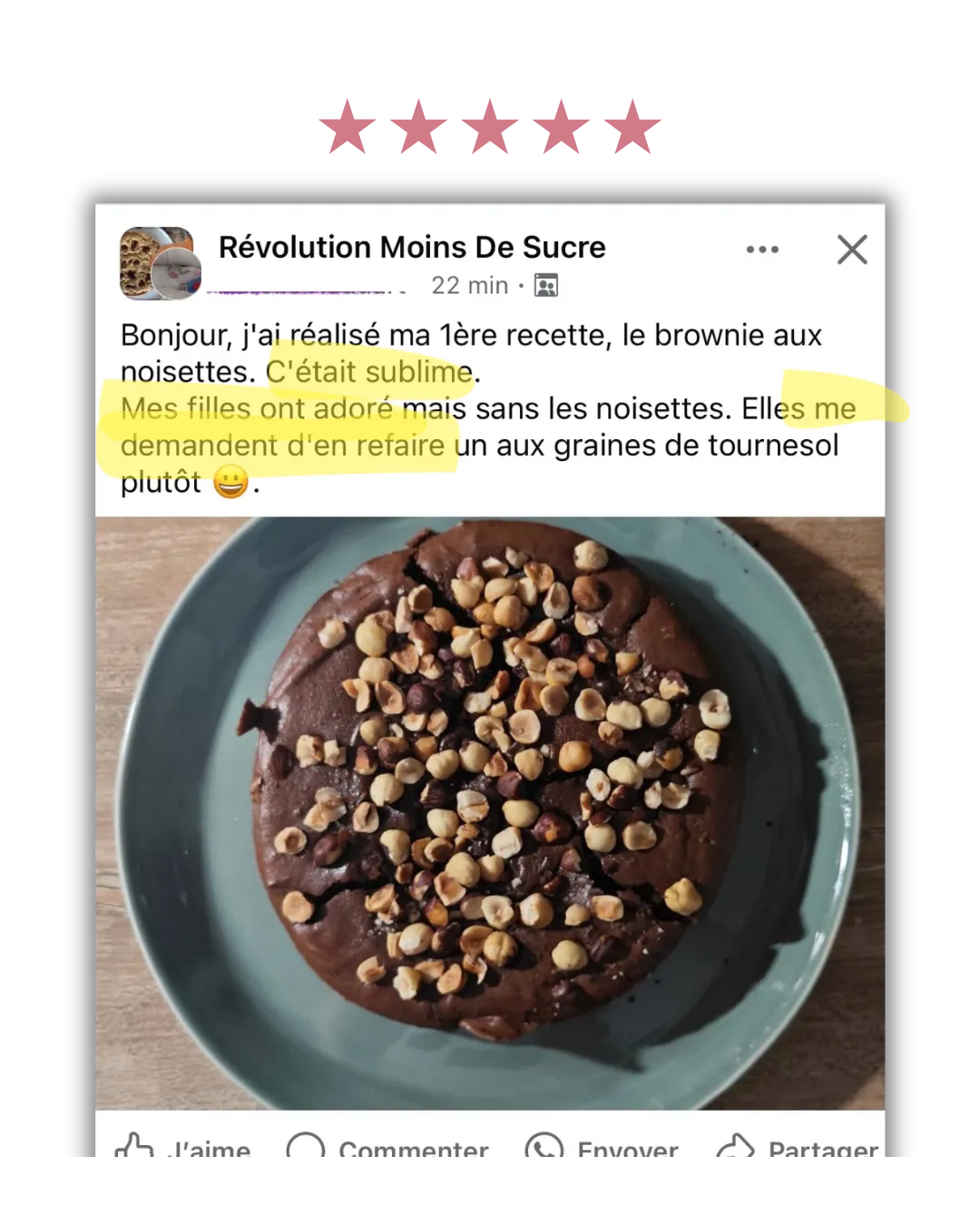
Task: Send the post using Envoyer
Action: (628, 1149)
